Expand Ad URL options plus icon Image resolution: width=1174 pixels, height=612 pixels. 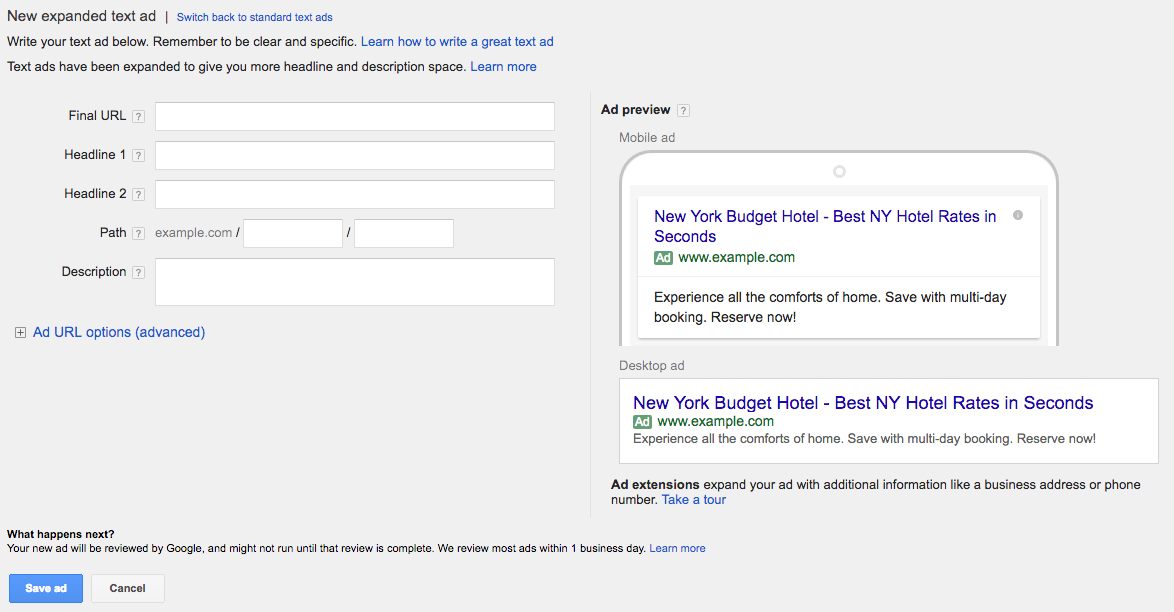(20, 333)
